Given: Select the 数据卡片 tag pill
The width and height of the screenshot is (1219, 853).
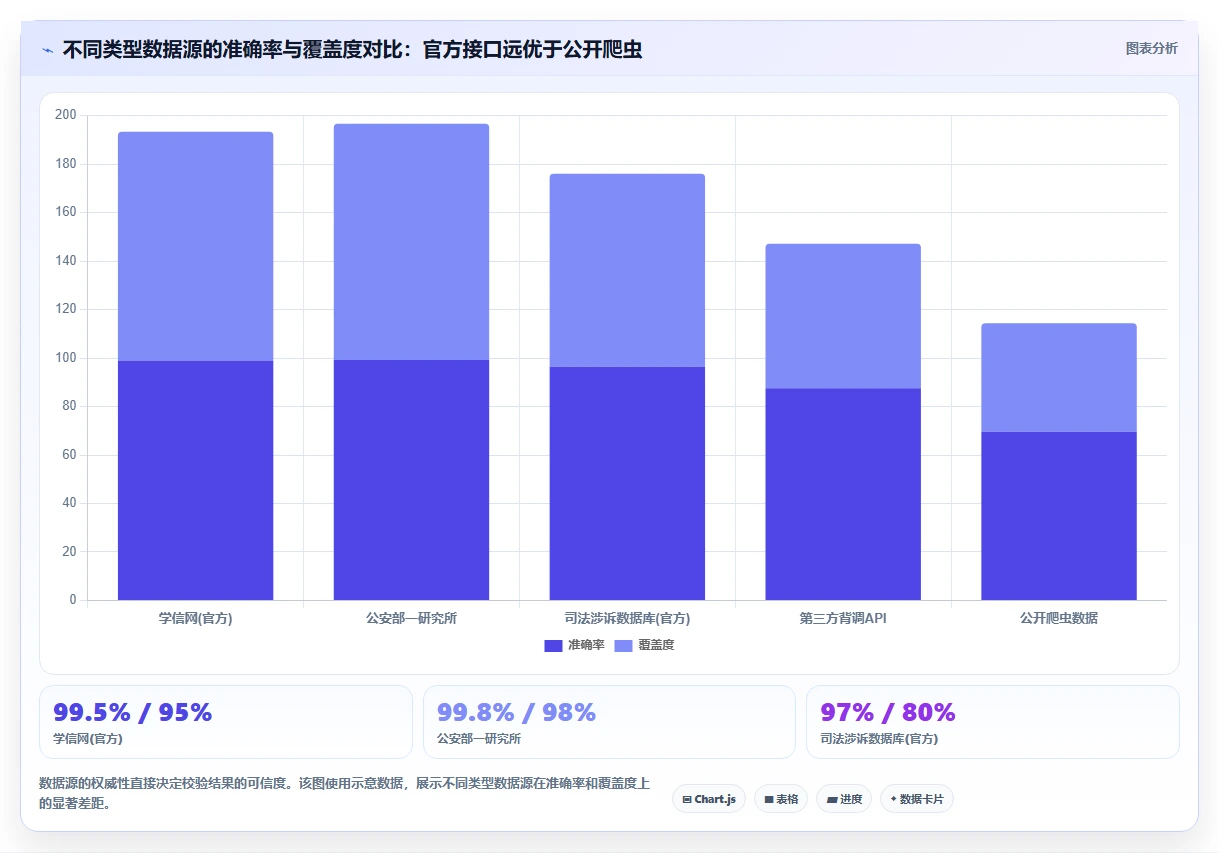Looking at the screenshot, I should 917,799.
